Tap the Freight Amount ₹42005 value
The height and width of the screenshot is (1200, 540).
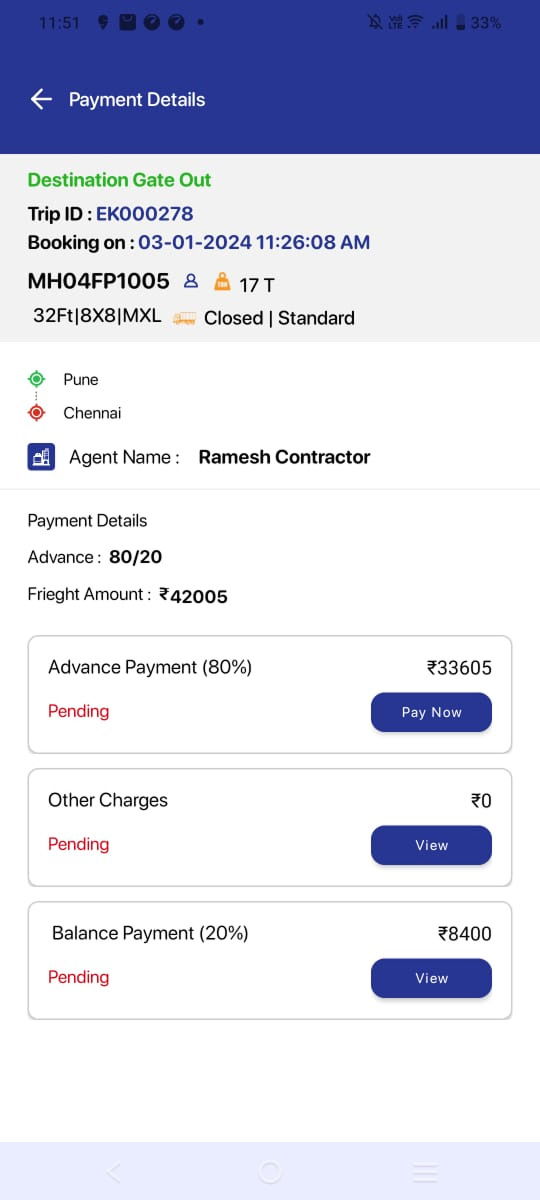pyautogui.click(x=194, y=596)
